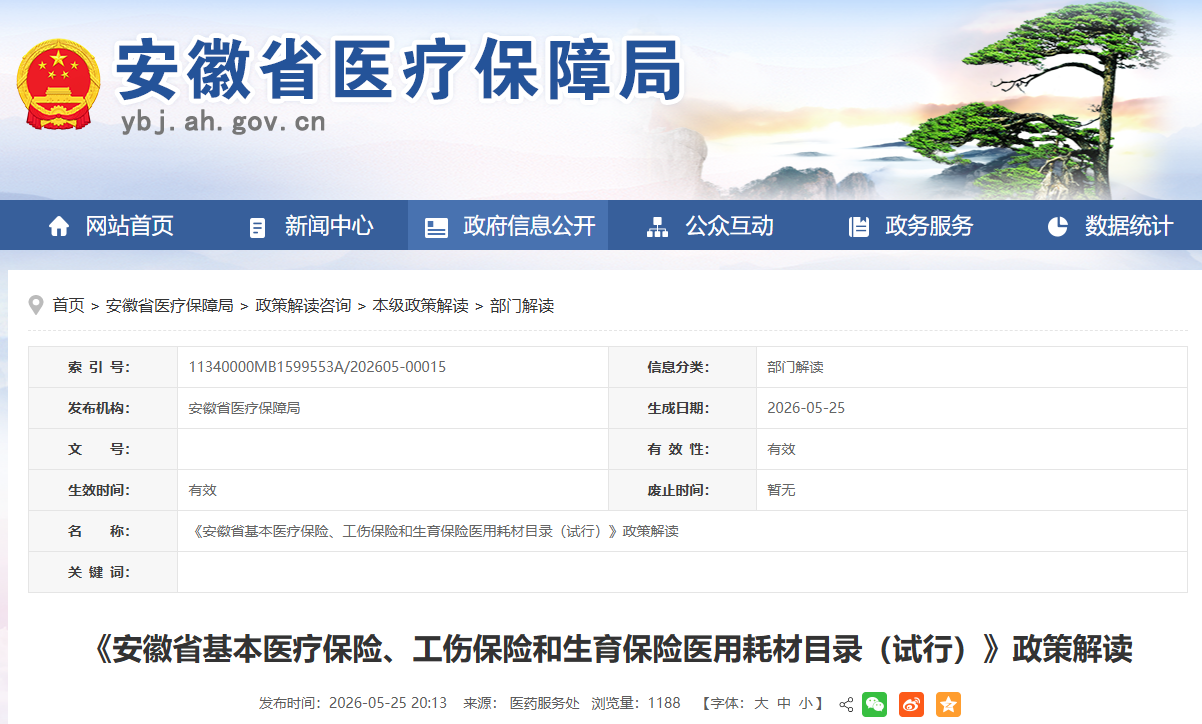This screenshot has height=724, width=1202.
Task: Click the 安徽省医疗保障局 site title
Action: 399,71
